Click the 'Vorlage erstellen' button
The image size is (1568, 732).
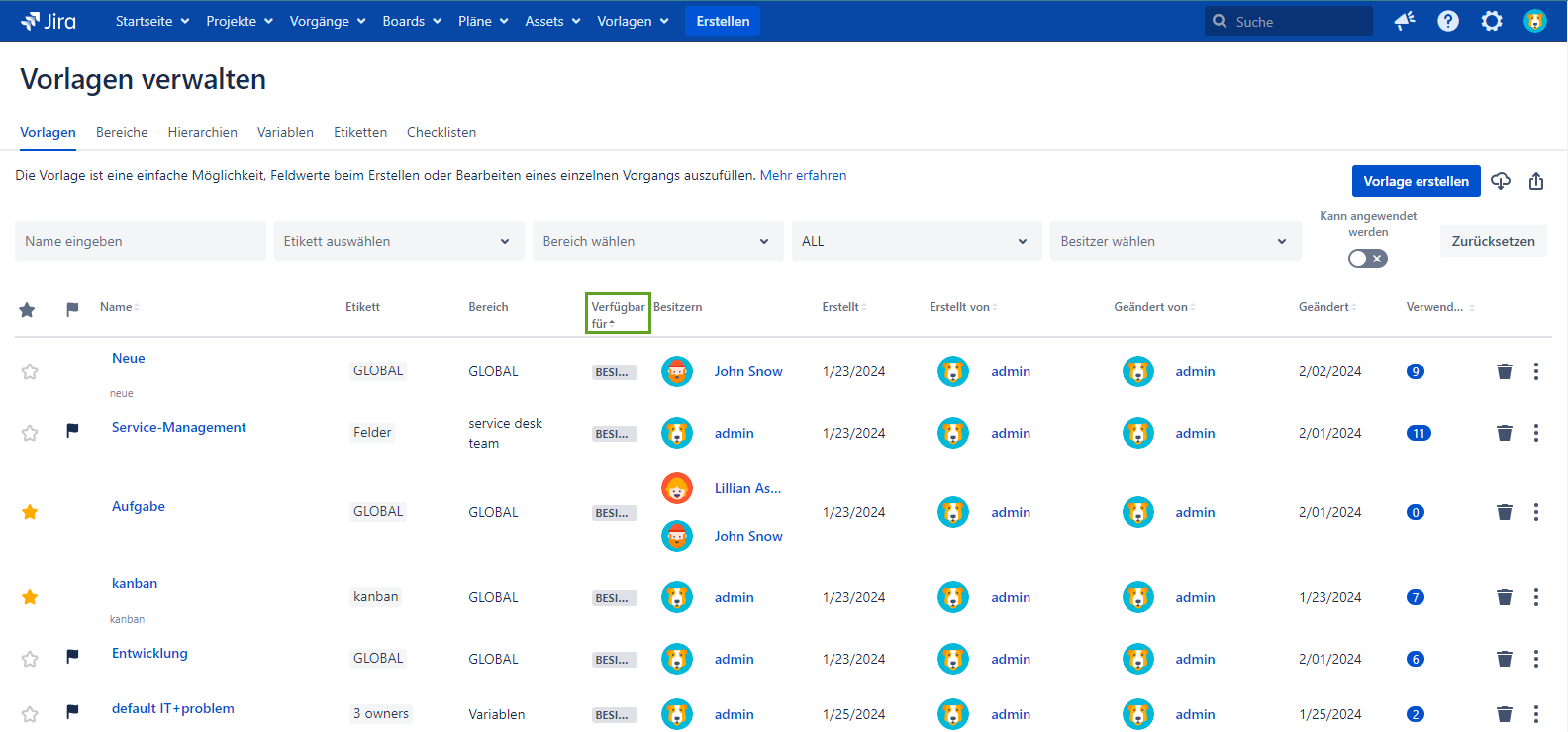coord(1416,181)
